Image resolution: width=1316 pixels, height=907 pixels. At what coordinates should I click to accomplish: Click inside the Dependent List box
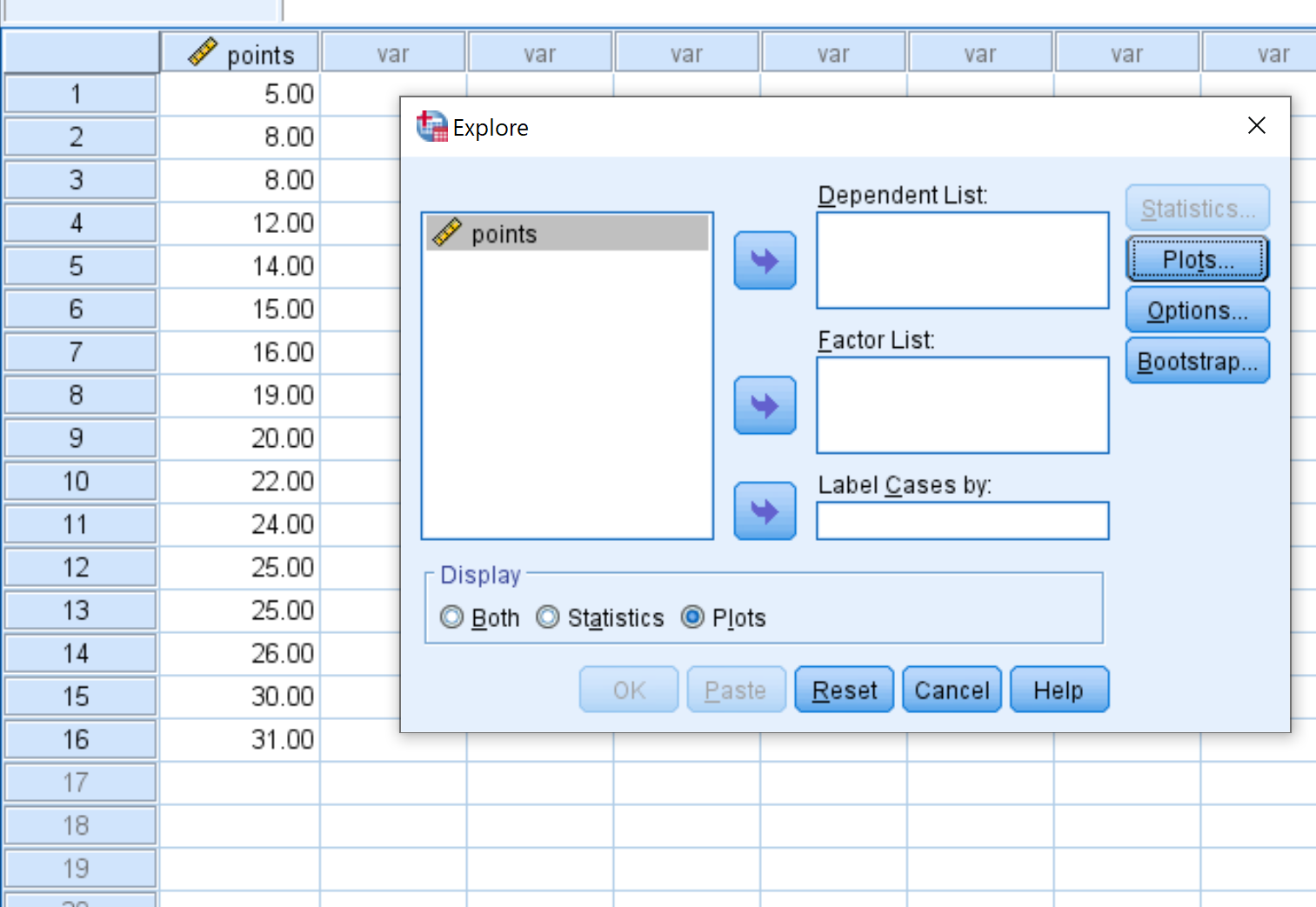coord(963,260)
